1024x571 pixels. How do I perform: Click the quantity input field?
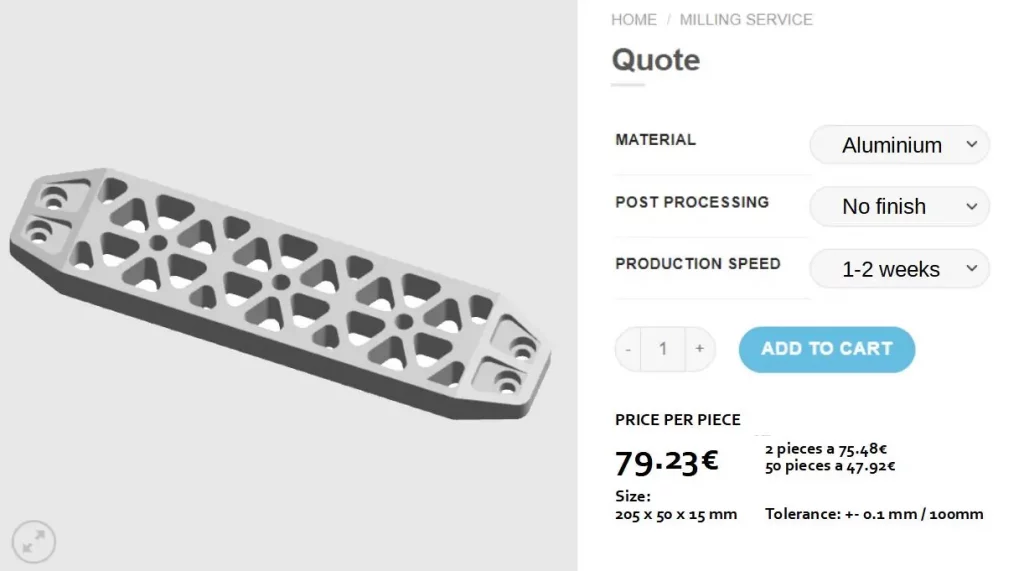coord(663,349)
